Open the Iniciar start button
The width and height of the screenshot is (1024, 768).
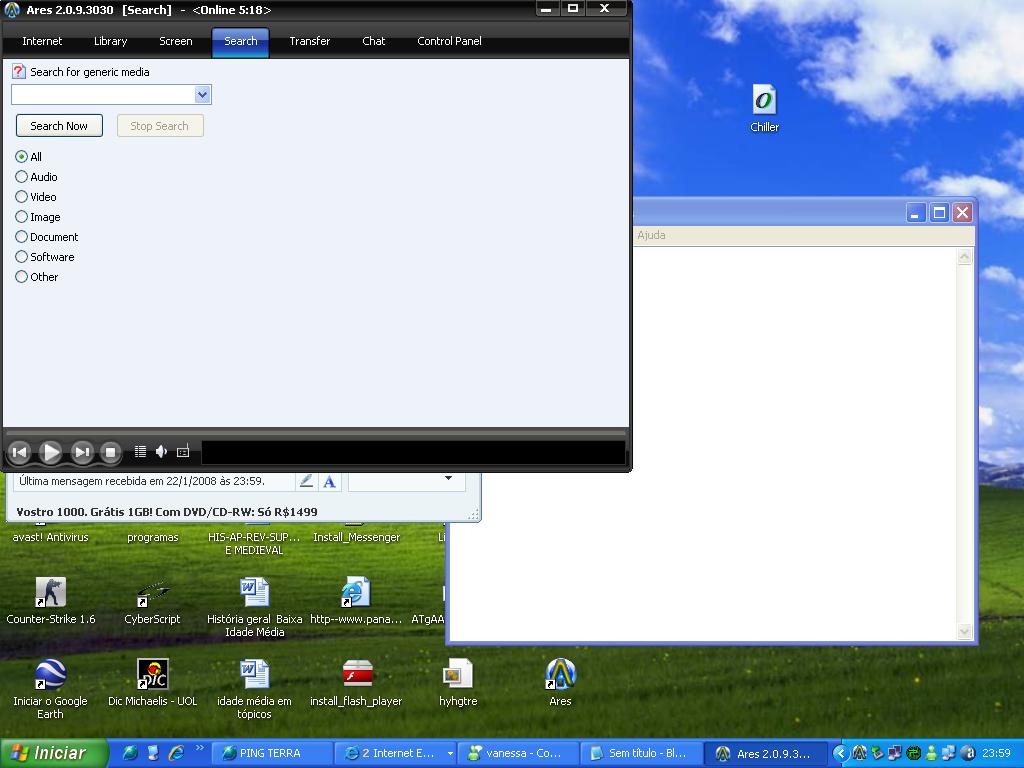coord(54,753)
